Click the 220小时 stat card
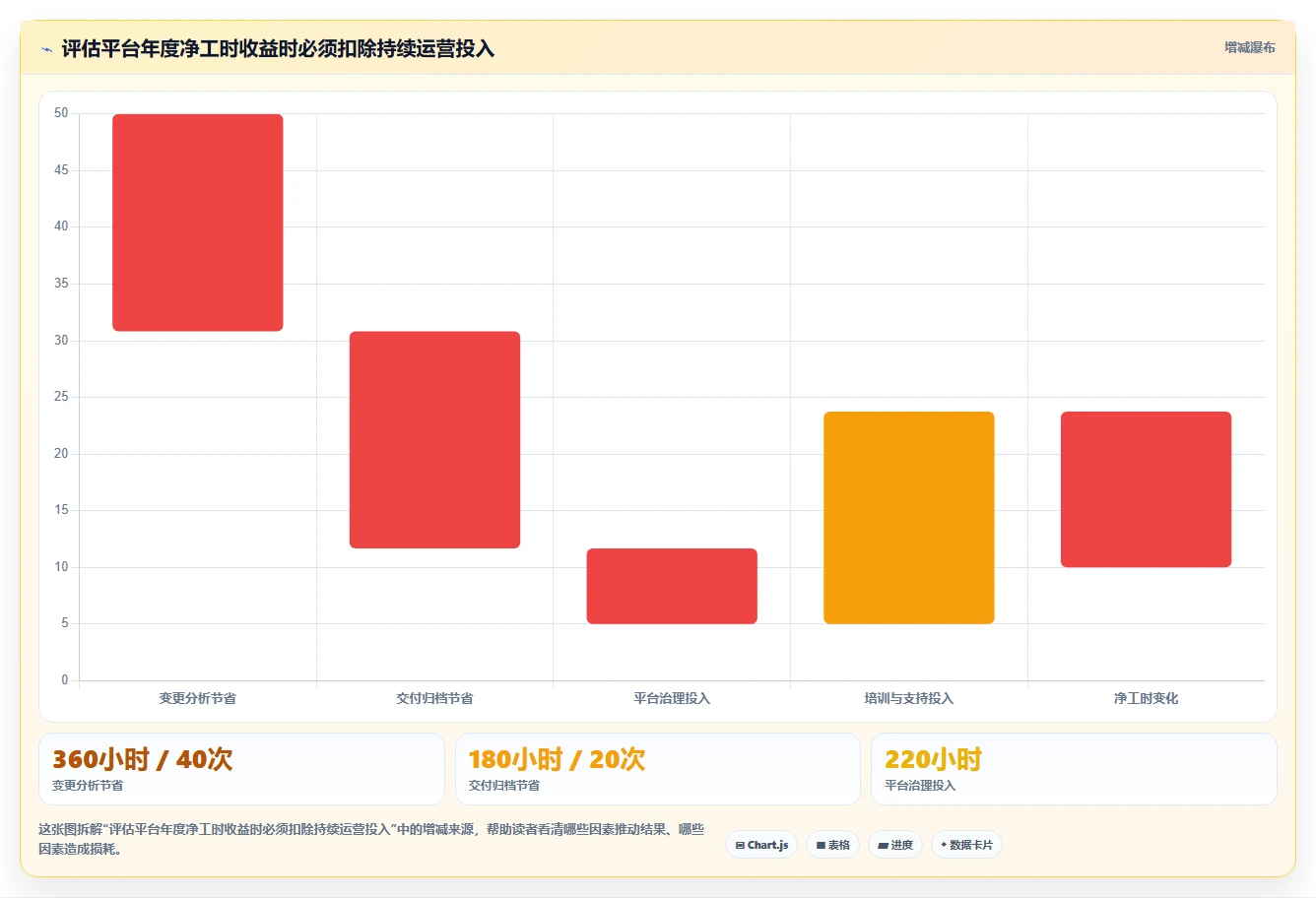Screen dimensions: 1316x898 1074,769
